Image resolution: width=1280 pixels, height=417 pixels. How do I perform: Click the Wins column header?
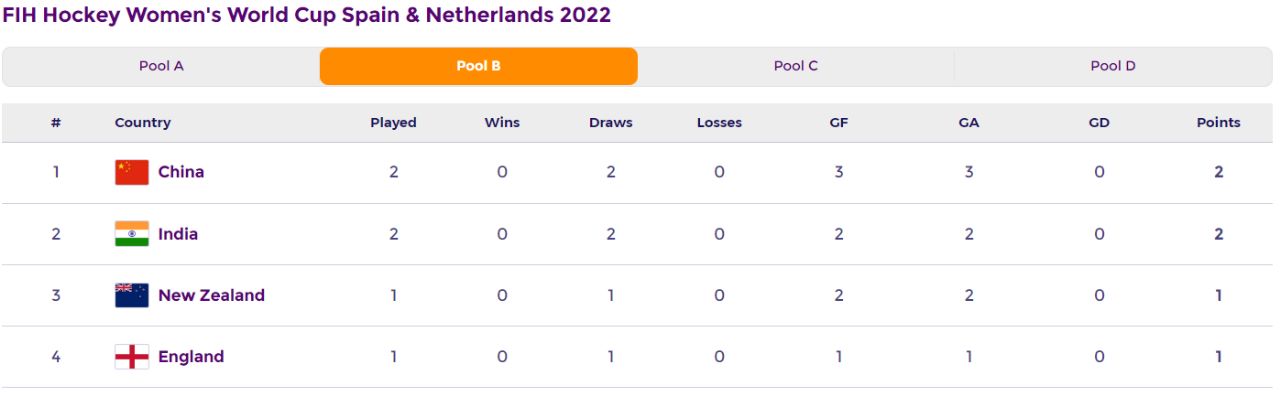pyautogui.click(x=502, y=123)
